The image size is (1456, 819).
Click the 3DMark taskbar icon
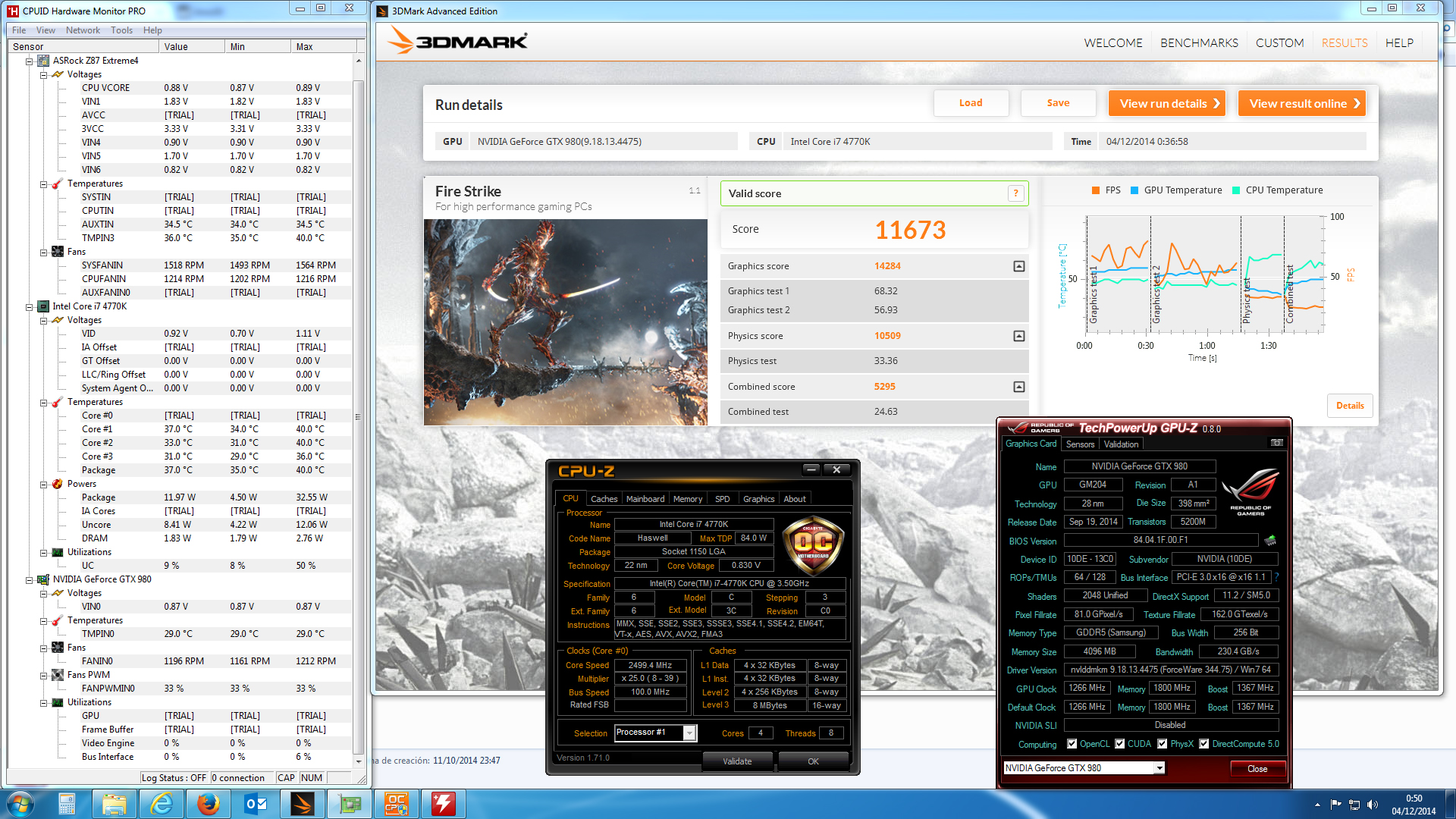303,804
